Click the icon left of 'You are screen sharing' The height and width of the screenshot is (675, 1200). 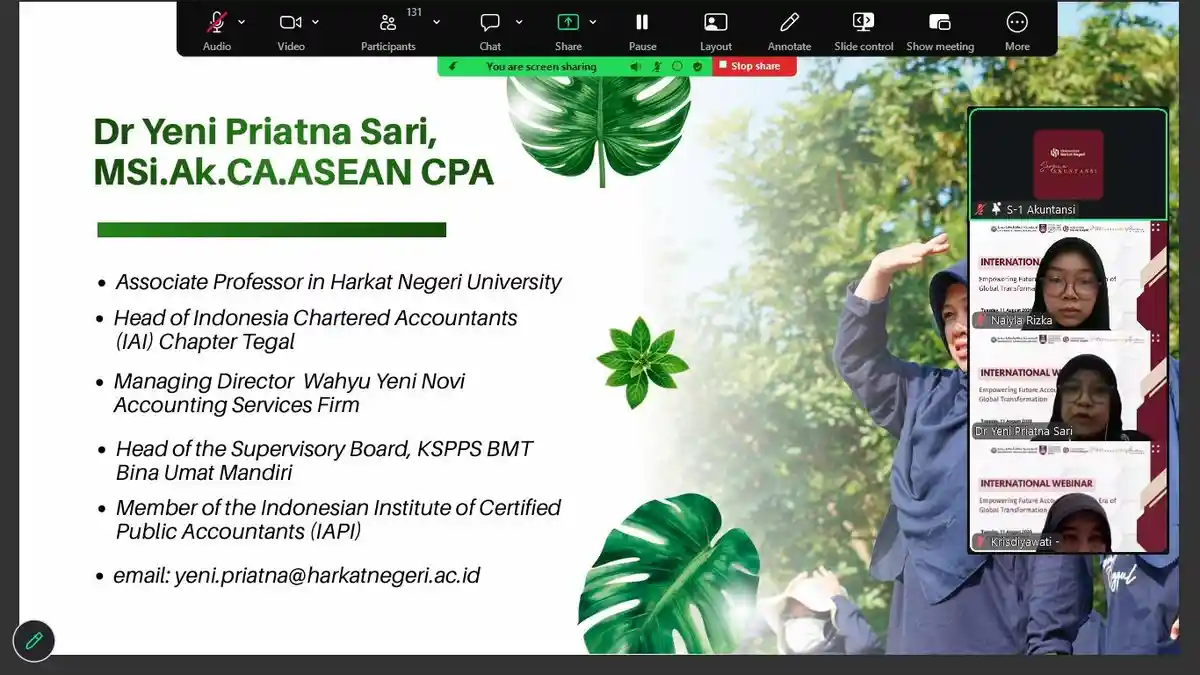(453, 66)
